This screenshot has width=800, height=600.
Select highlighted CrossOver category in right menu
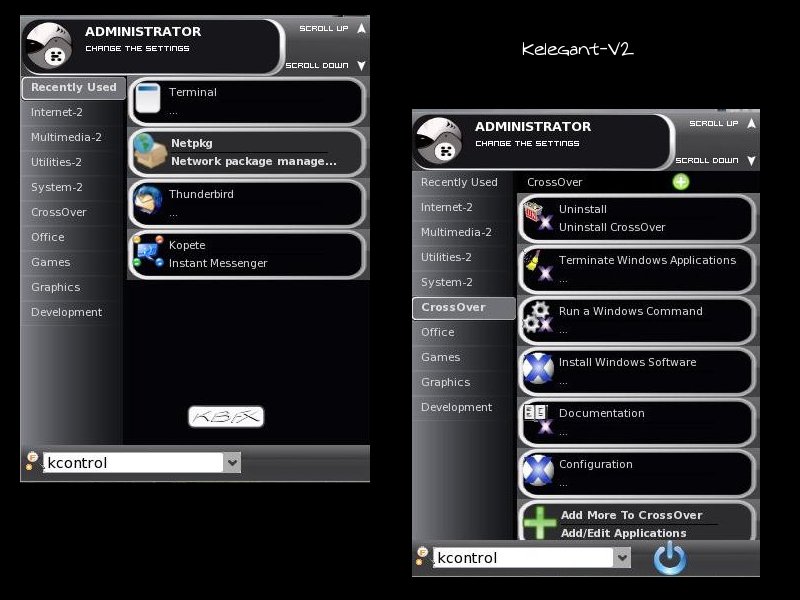pyautogui.click(x=464, y=308)
